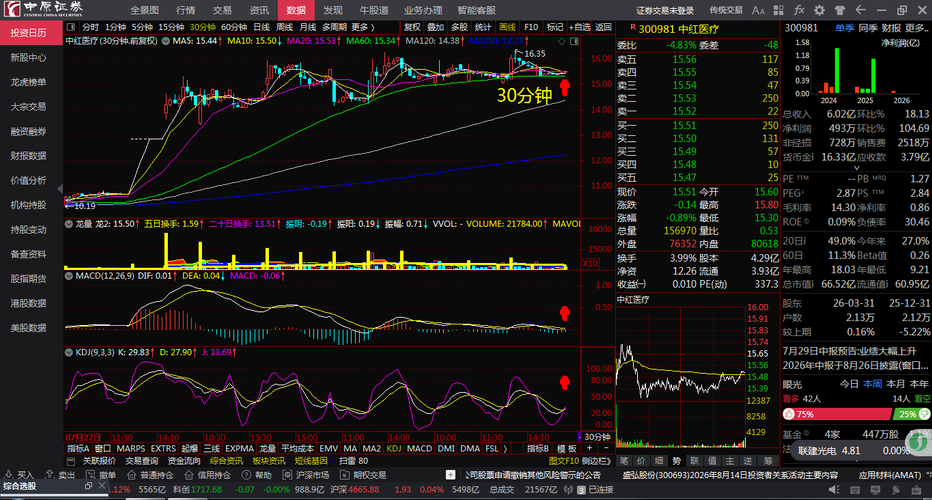Click 传统交易 link
This screenshot has height=500, width=932.
pyautogui.click(x=726, y=10)
